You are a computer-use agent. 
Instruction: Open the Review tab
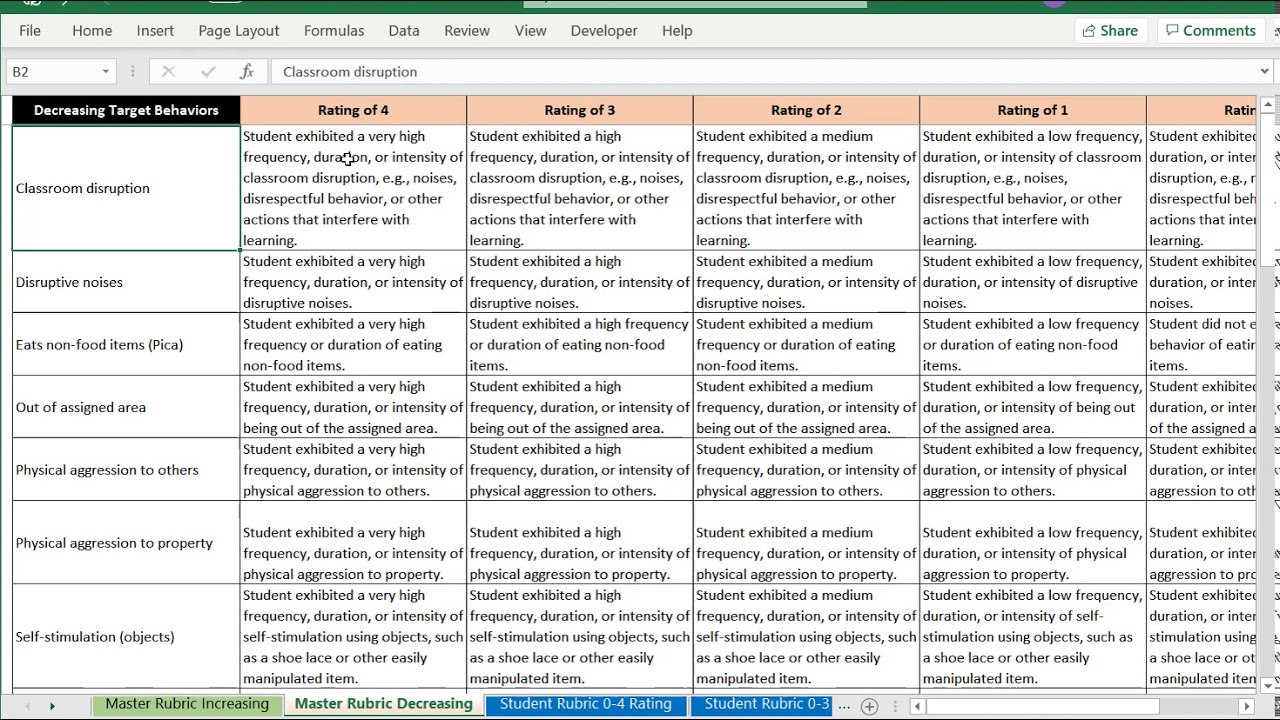[x=467, y=31]
